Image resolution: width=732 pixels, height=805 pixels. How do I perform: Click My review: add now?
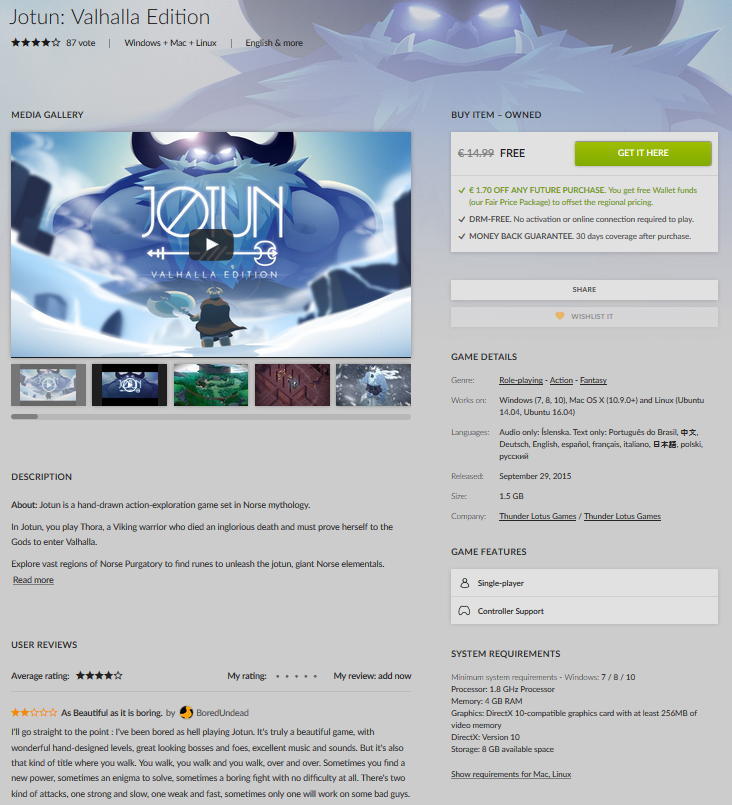coord(372,676)
